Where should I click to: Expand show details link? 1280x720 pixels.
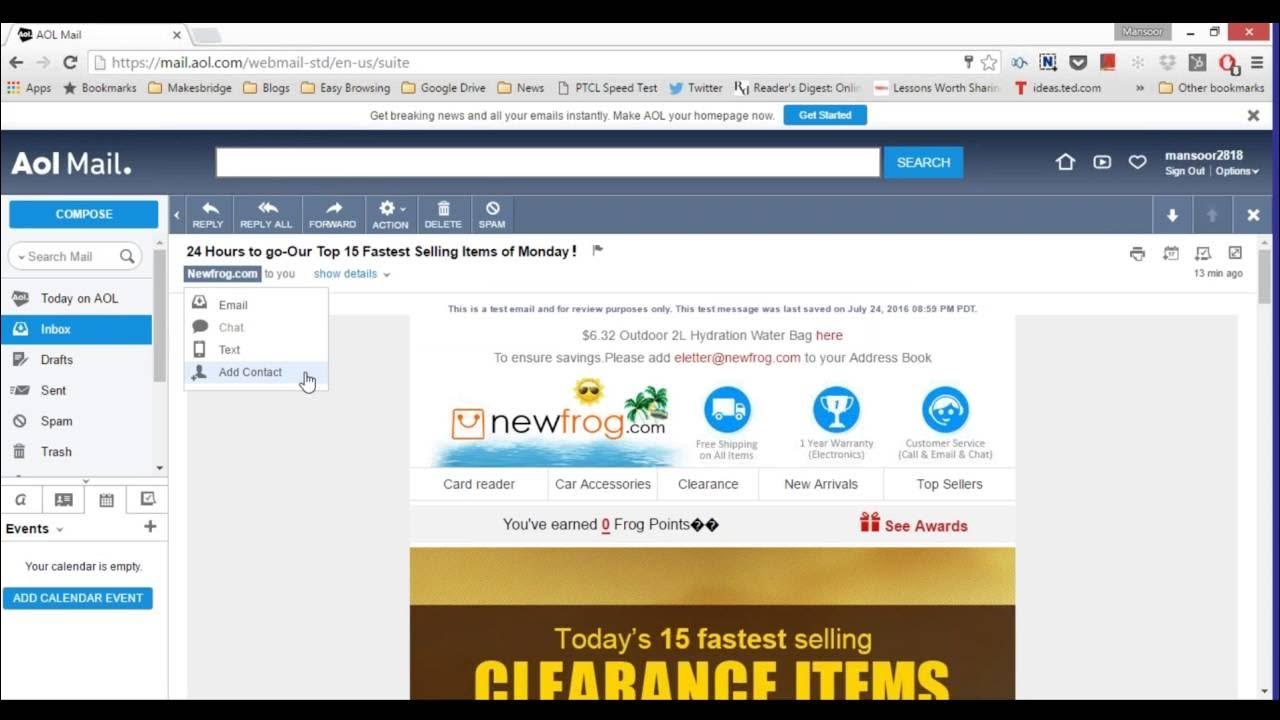(x=351, y=274)
